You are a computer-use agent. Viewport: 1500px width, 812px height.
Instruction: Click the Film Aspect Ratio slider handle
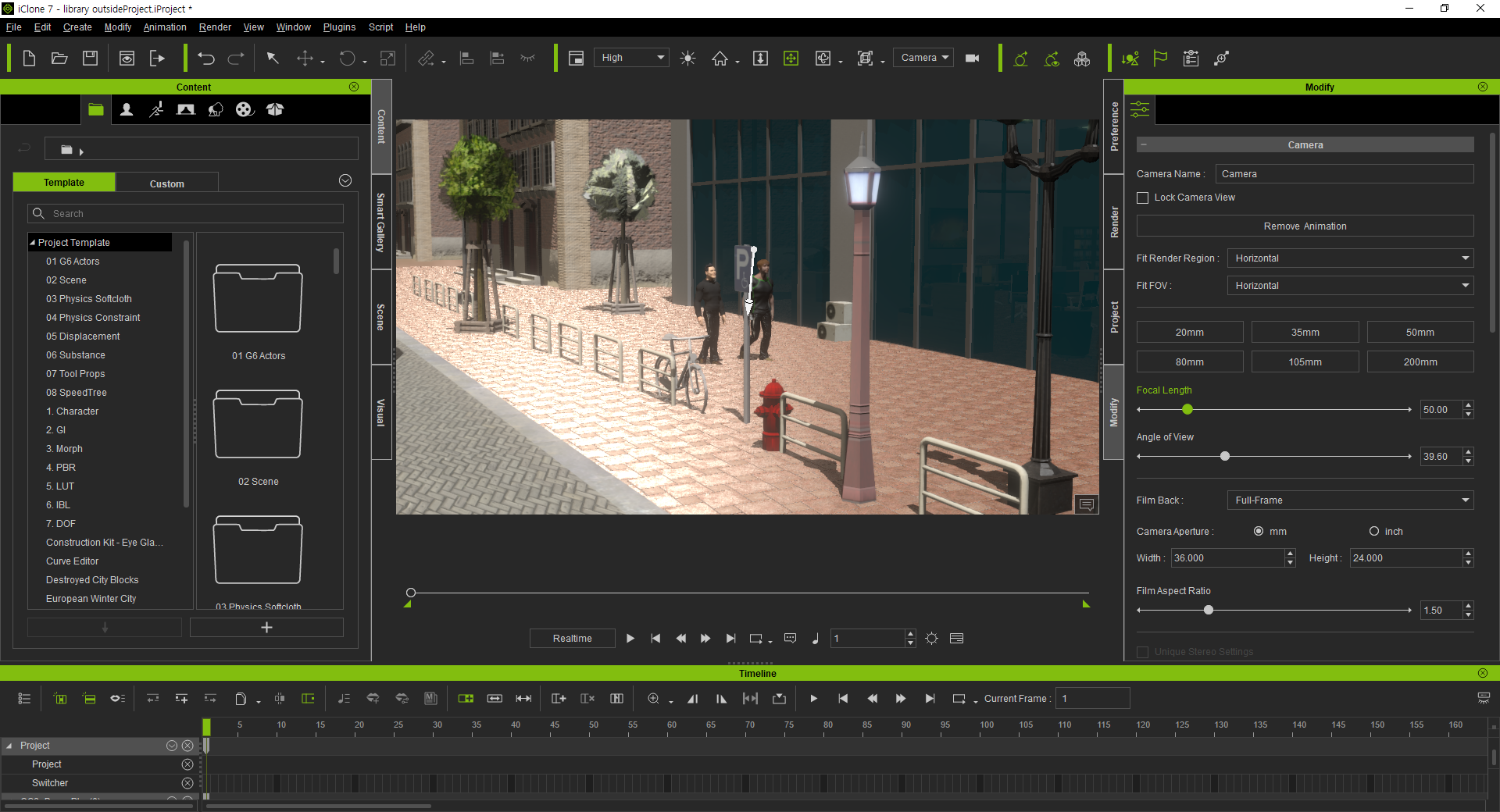(1209, 611)
